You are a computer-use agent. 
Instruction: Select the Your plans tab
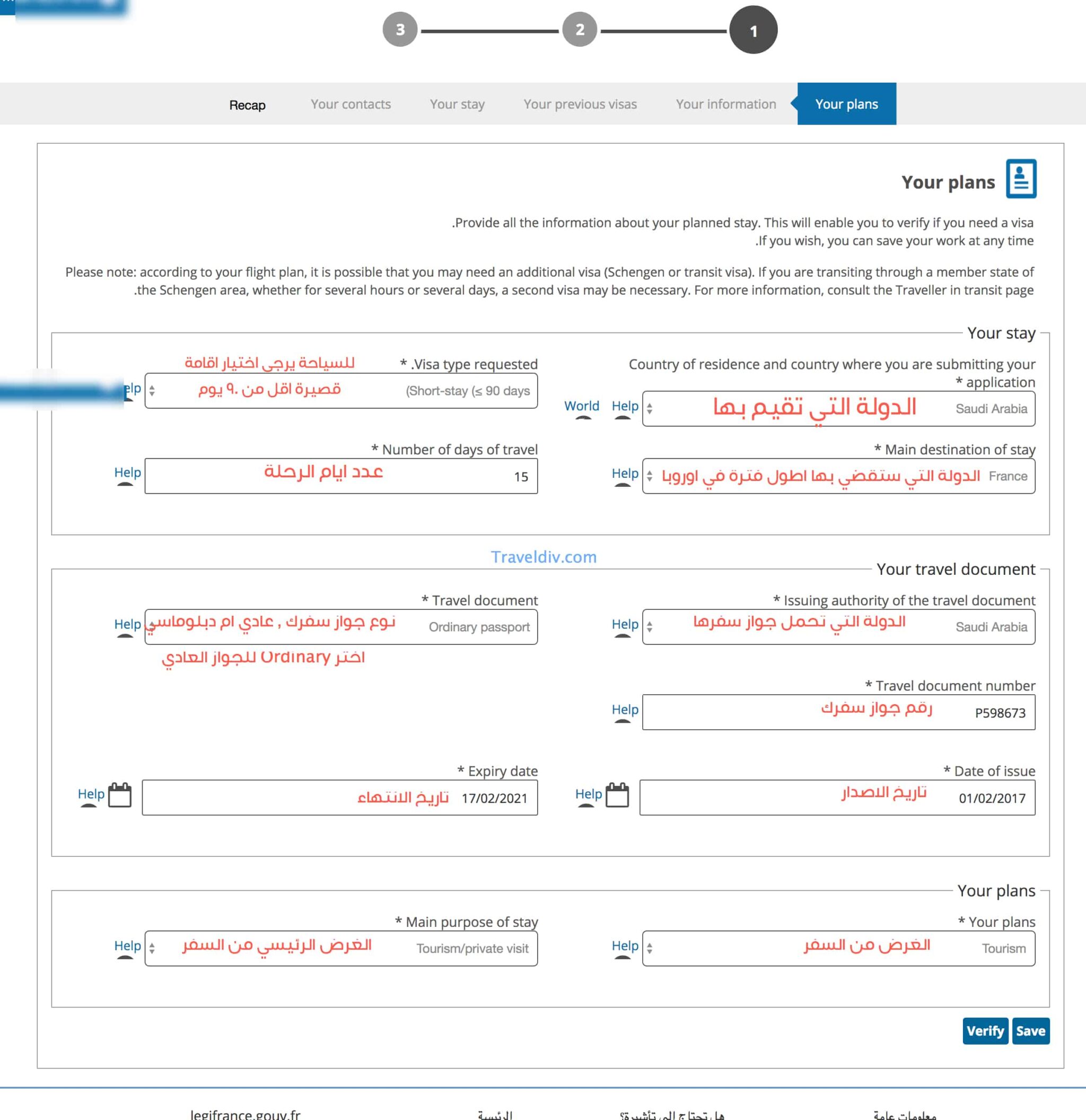[x=847, y=104]
